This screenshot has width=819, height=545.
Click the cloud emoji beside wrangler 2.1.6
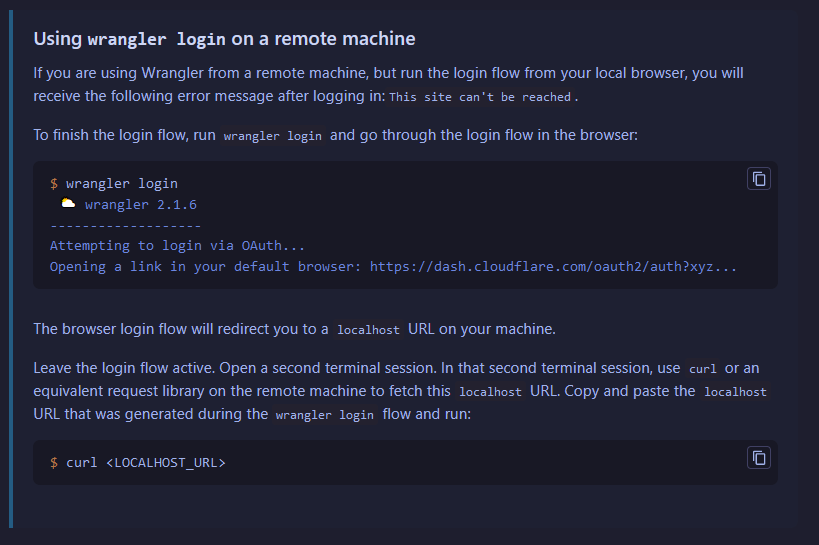[68, 204]
